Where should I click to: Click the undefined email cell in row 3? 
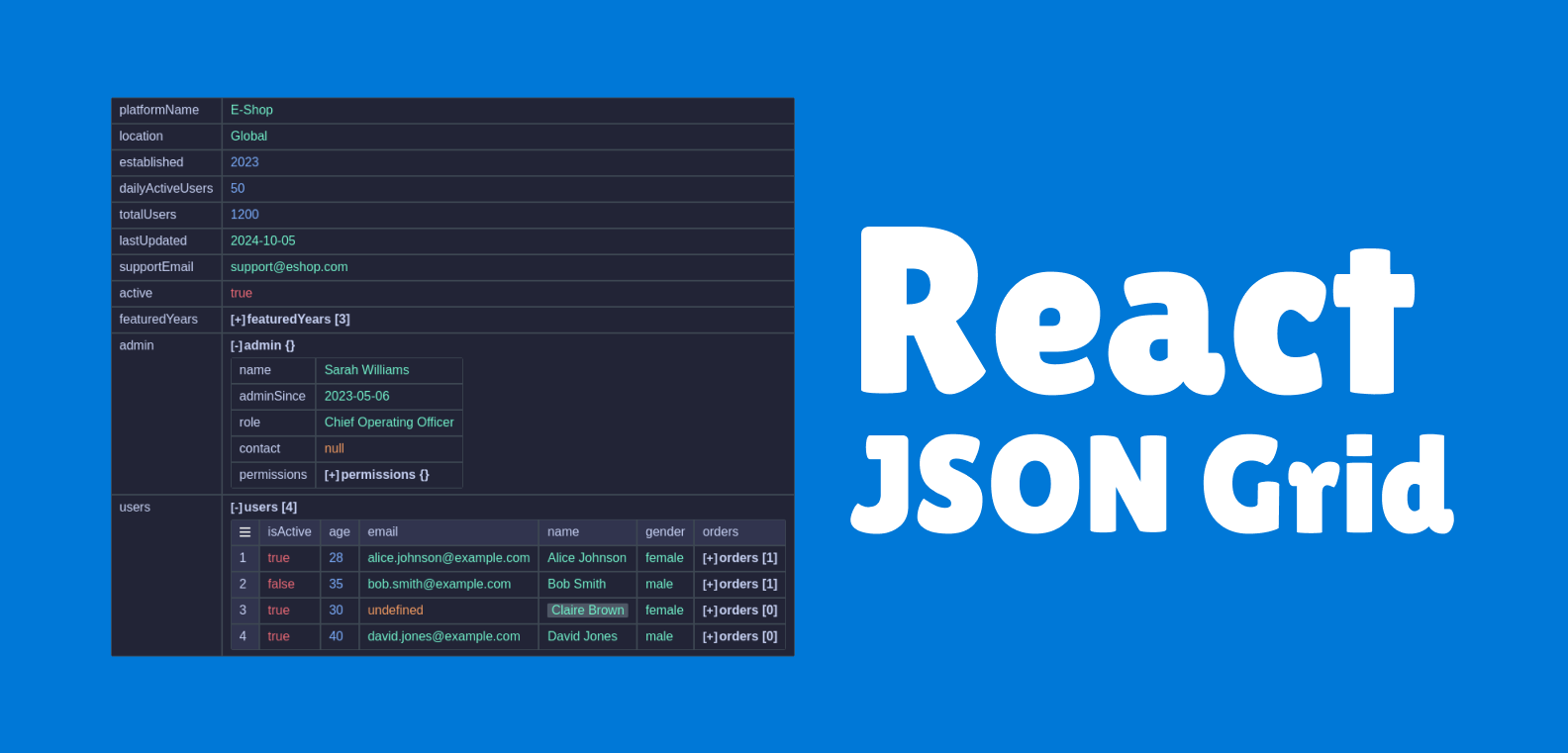[x=395, y=611]
